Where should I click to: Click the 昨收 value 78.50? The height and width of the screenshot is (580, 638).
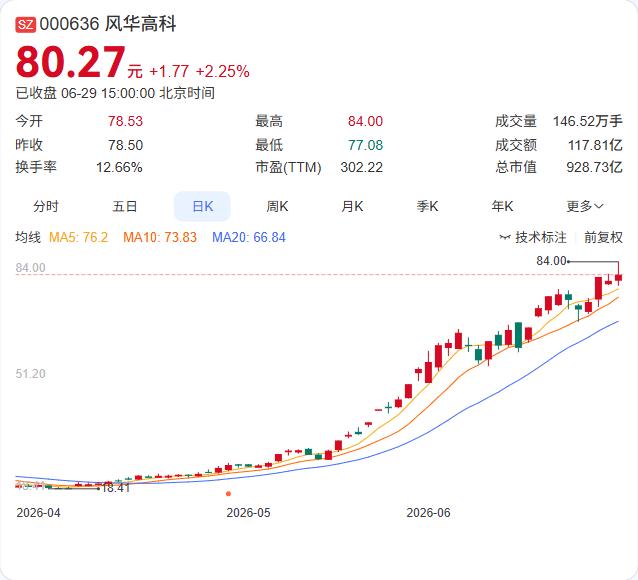[x=125, y=145]
